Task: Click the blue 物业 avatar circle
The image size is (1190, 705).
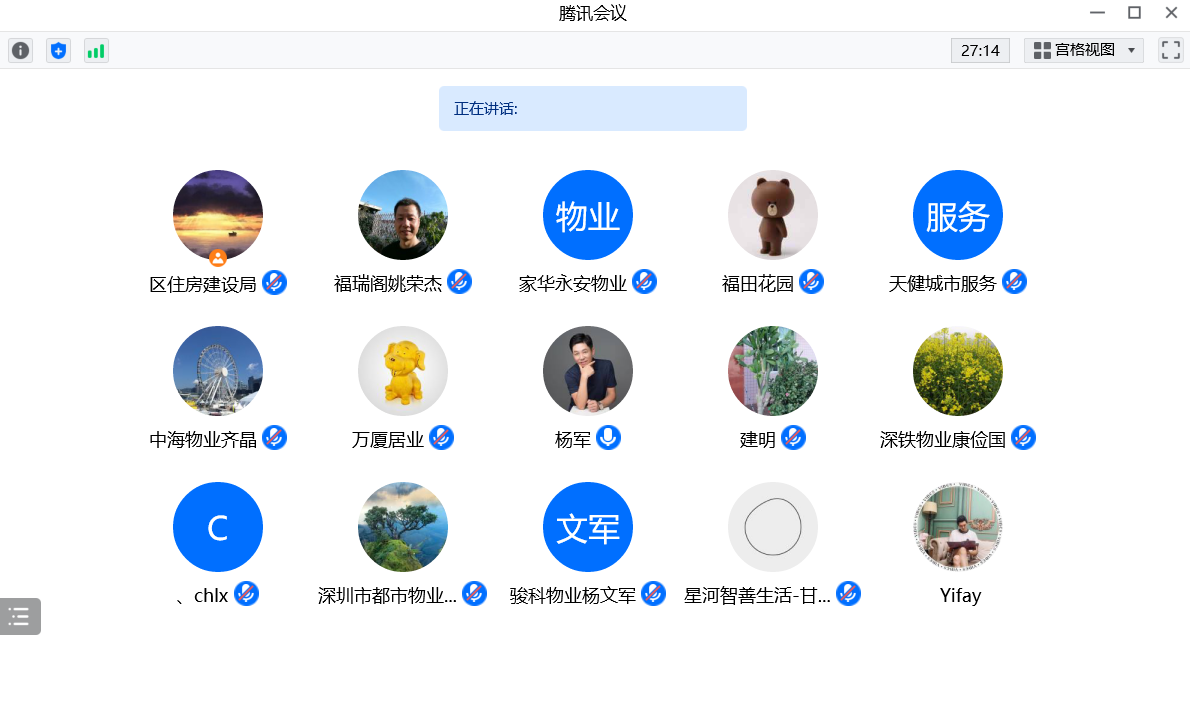Action: pyautogui.click(x=588, y=215)
